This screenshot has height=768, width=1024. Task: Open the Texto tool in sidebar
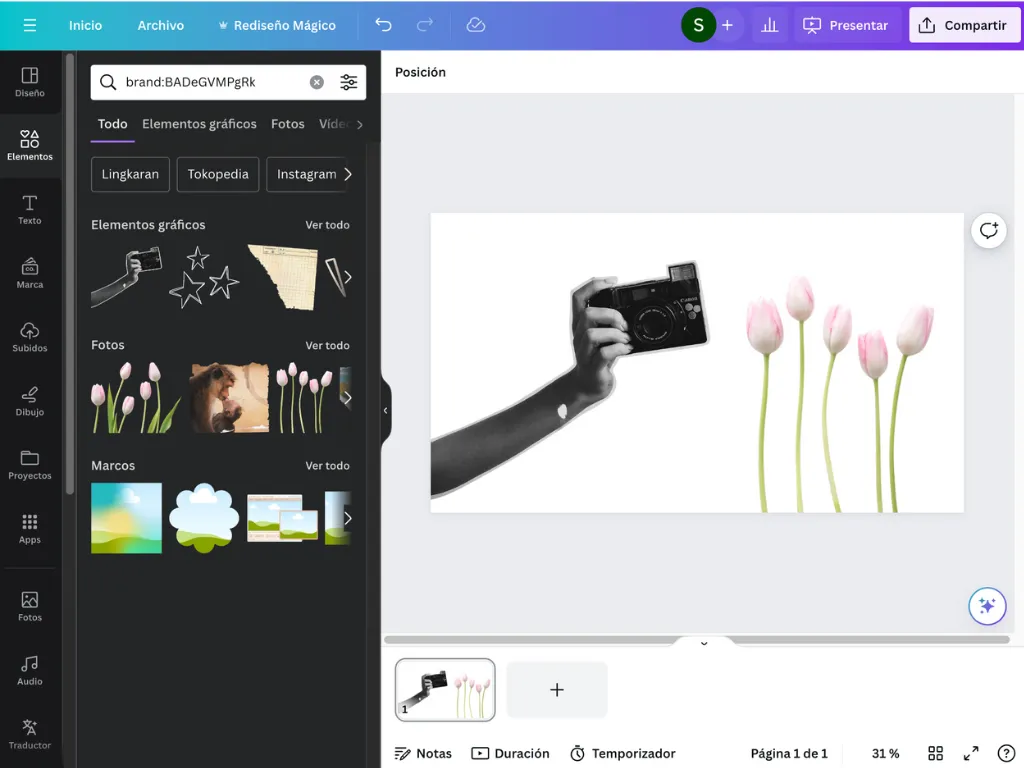[30, 210]
